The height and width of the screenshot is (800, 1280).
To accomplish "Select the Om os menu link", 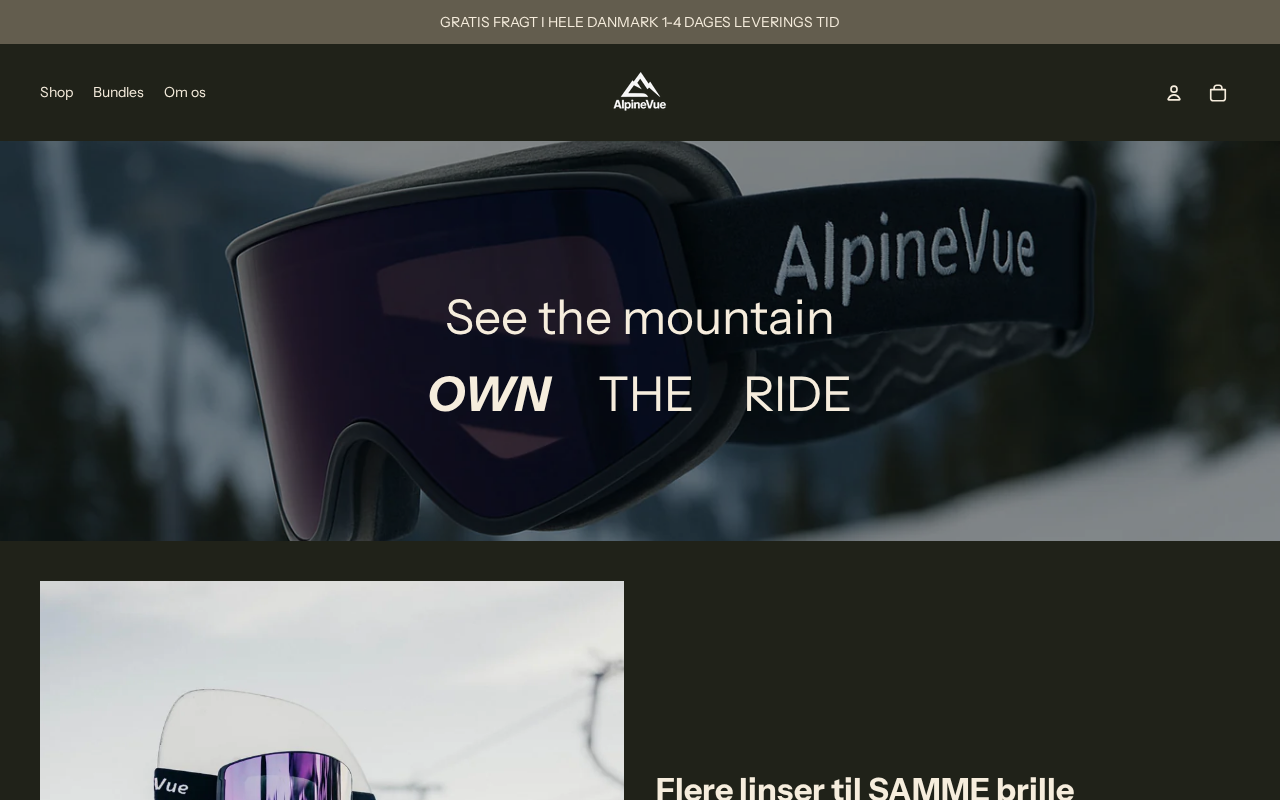I will [185, 92].
